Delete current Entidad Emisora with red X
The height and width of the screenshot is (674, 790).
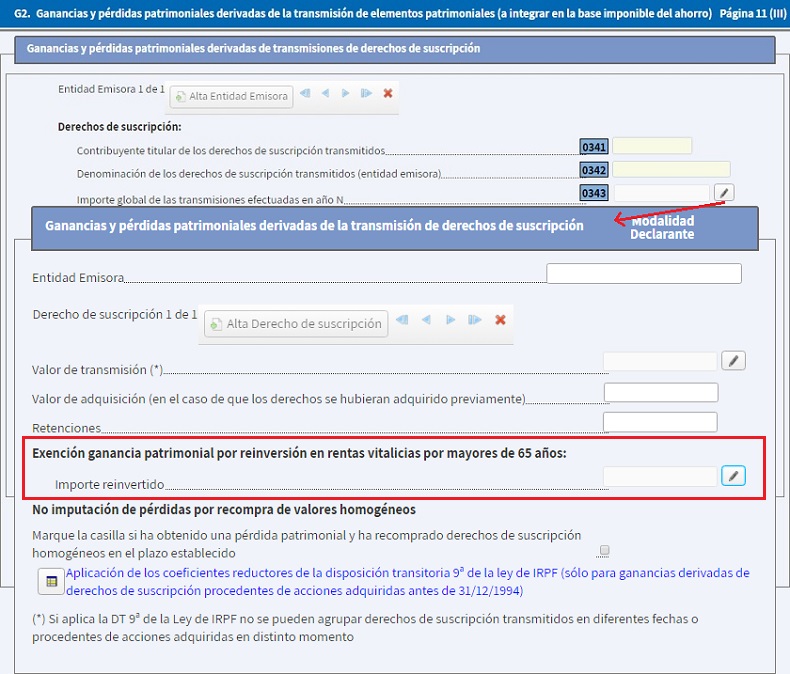point(388,93)
